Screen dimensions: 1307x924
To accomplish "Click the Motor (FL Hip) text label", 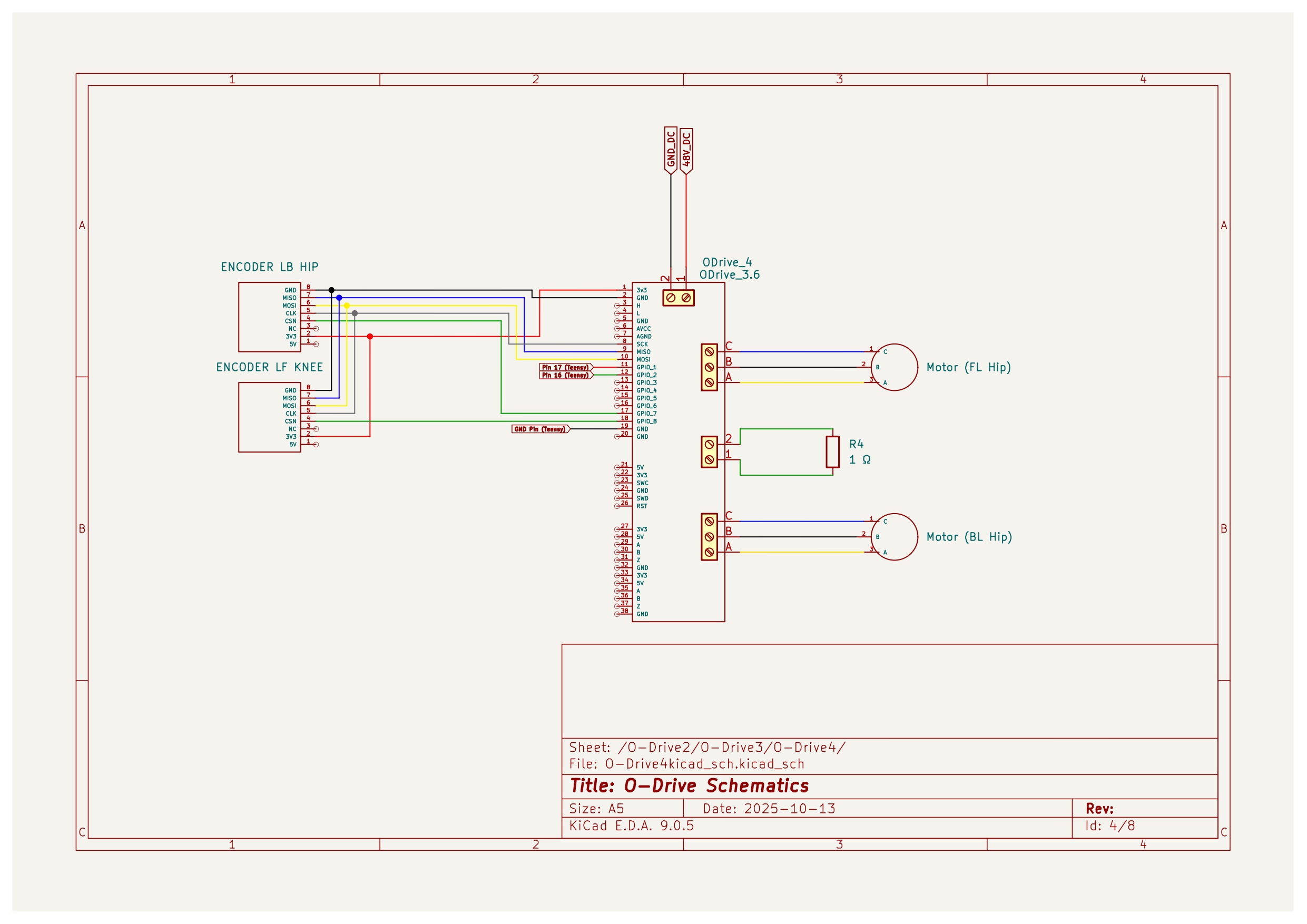I will click(x=969, y=367).
